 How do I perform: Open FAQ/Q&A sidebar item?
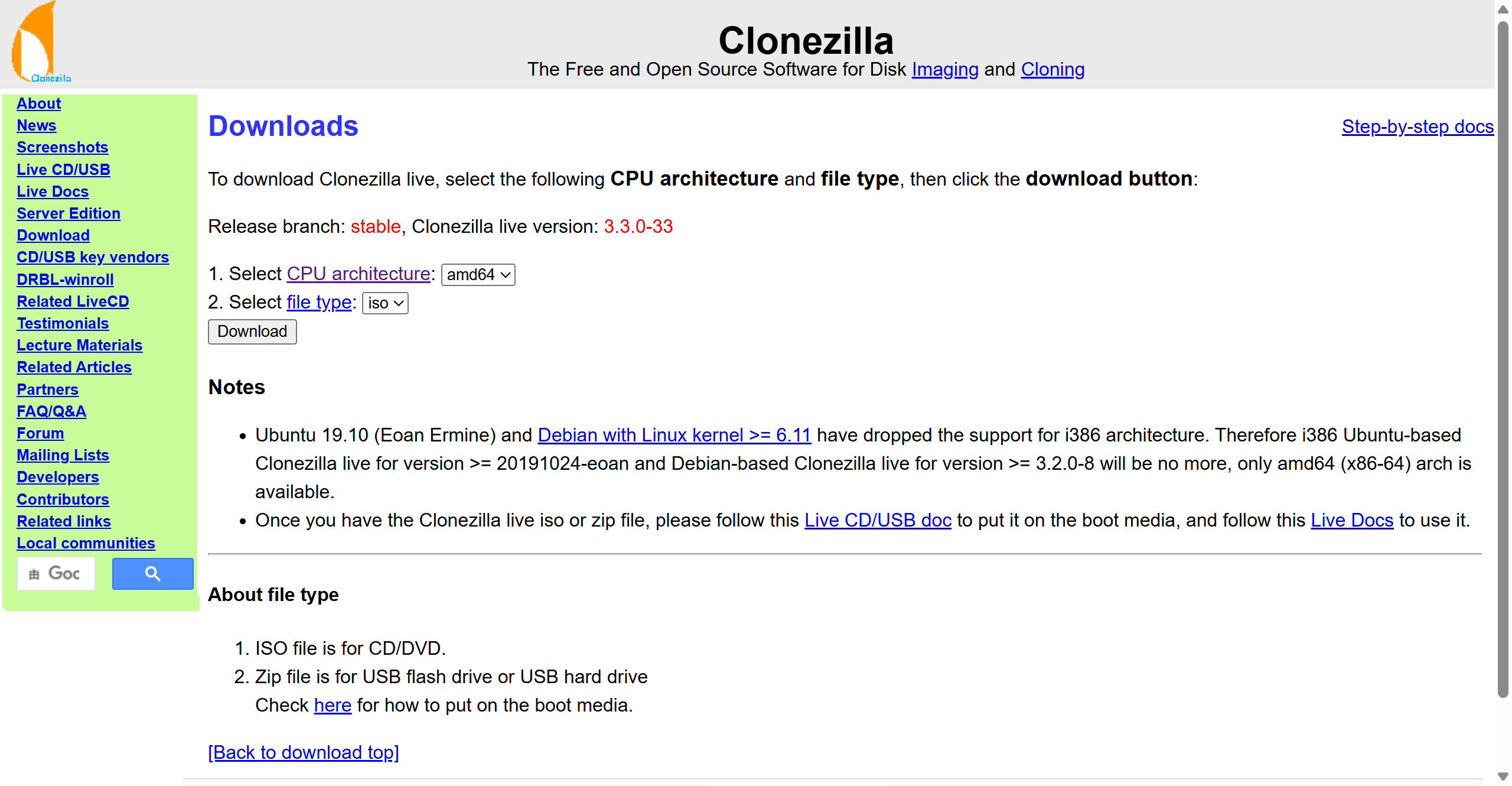(x=51, y=411)
